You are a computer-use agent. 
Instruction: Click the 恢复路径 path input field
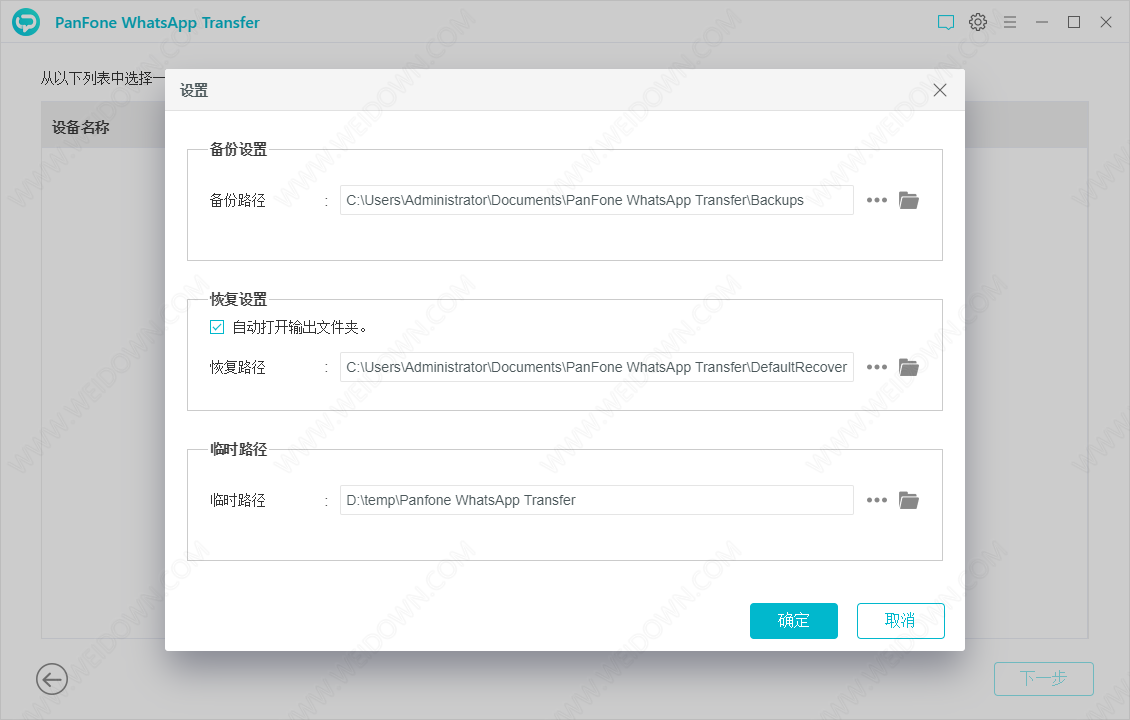(597, 367)
